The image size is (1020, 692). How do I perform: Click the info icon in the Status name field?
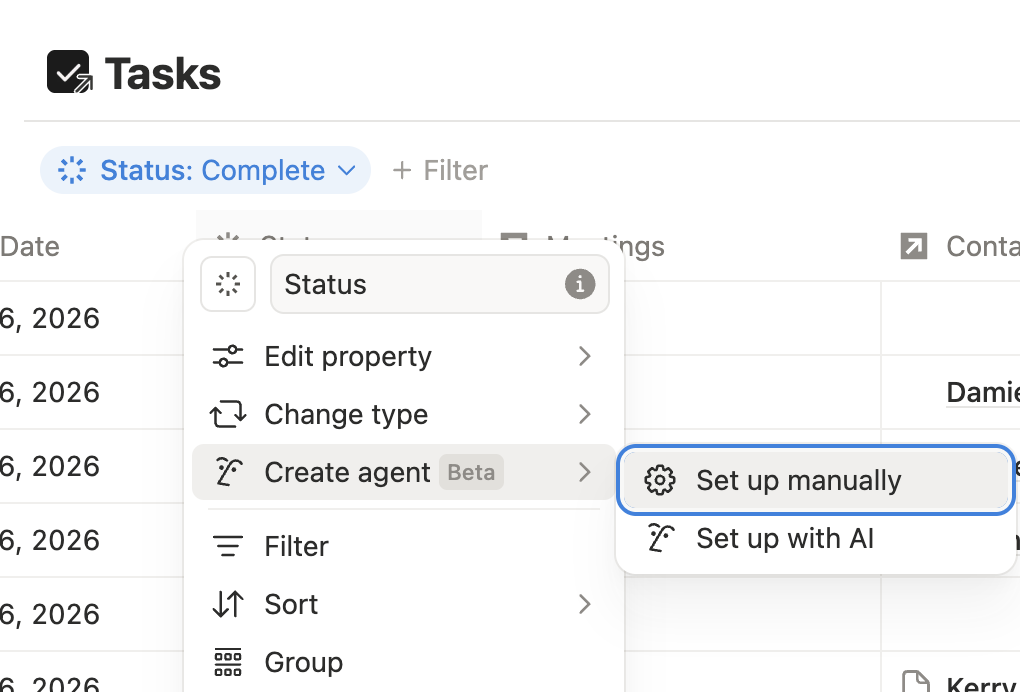(x=579, y=284)
